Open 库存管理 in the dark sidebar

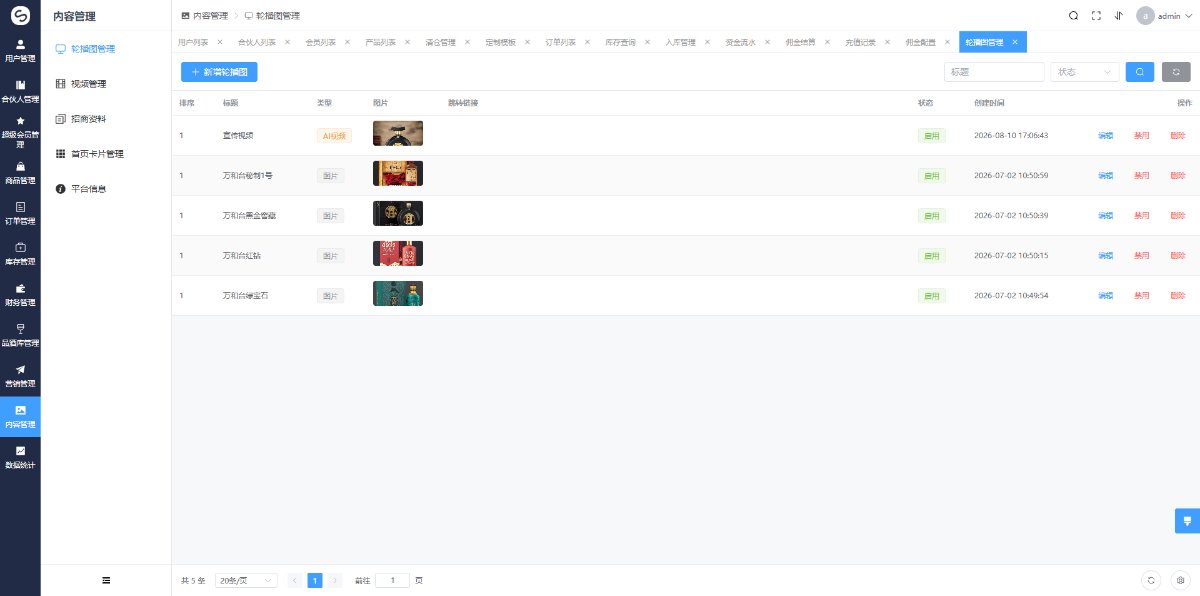click(20, 254)
